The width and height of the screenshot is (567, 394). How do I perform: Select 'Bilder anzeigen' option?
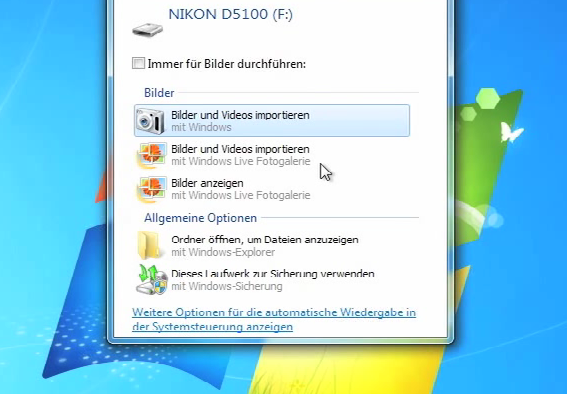(x=272, y=189)
